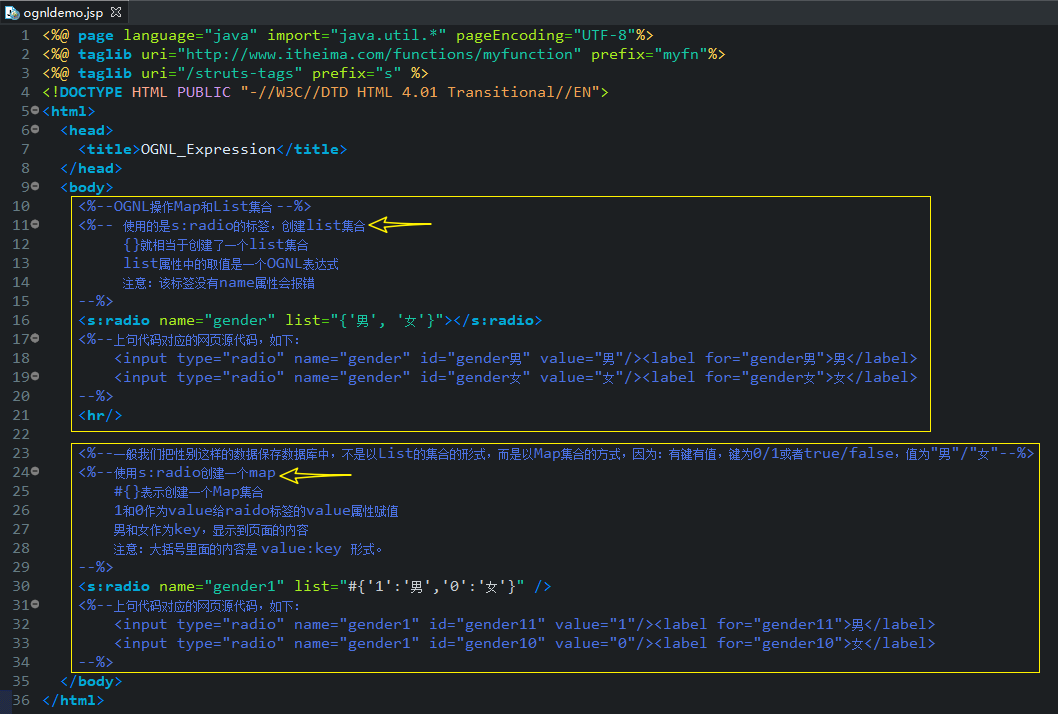The height and width of the screenshot is (714, 1058).
Task: Click the itheima.com functions taglib URI
Action: (379, 54)
